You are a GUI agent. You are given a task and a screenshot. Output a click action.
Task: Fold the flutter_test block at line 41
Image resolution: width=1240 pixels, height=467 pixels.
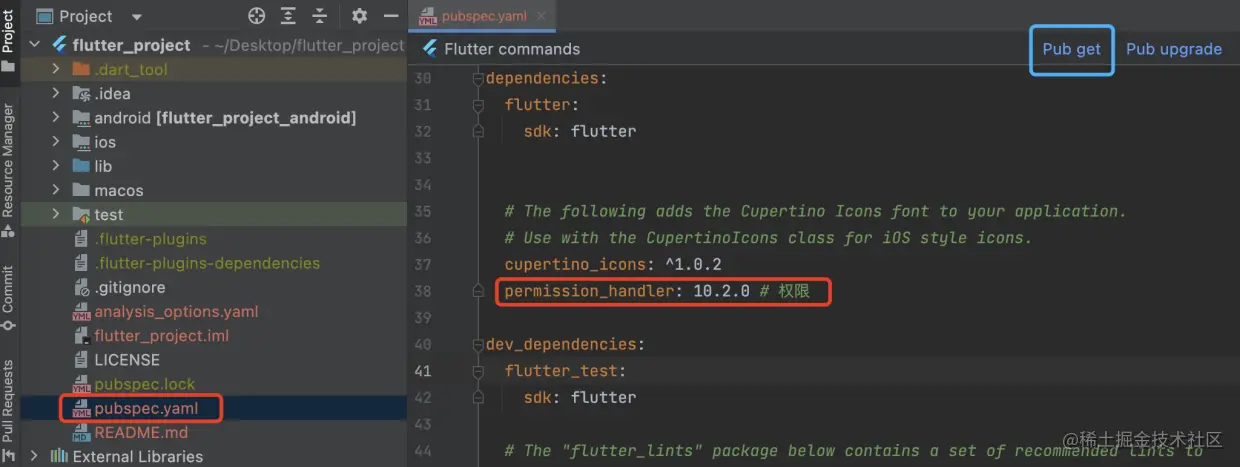pos(479,371)
